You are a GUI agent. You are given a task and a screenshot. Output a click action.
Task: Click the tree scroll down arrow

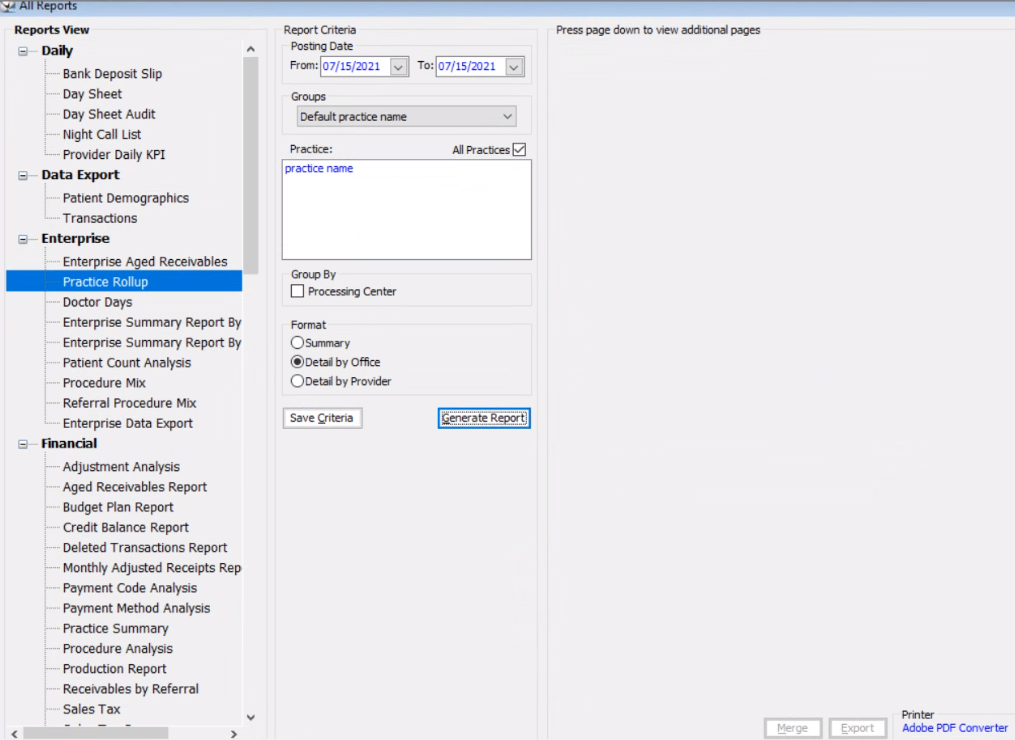251,717
